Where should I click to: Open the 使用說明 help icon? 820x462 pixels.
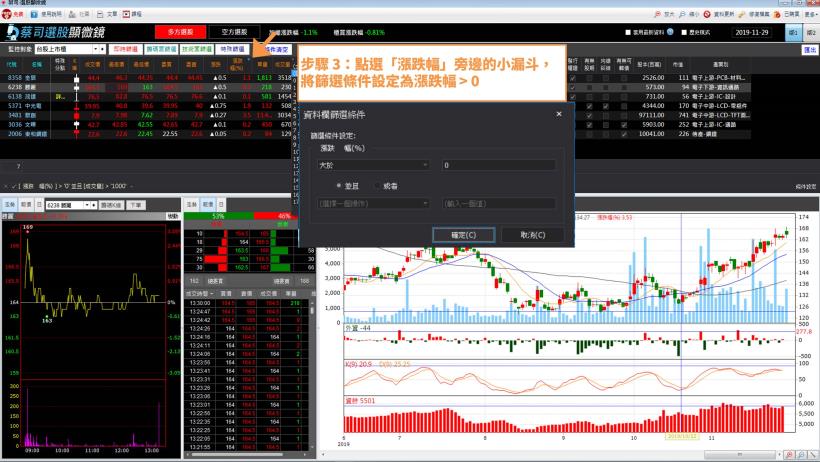[x=34, y=14]
